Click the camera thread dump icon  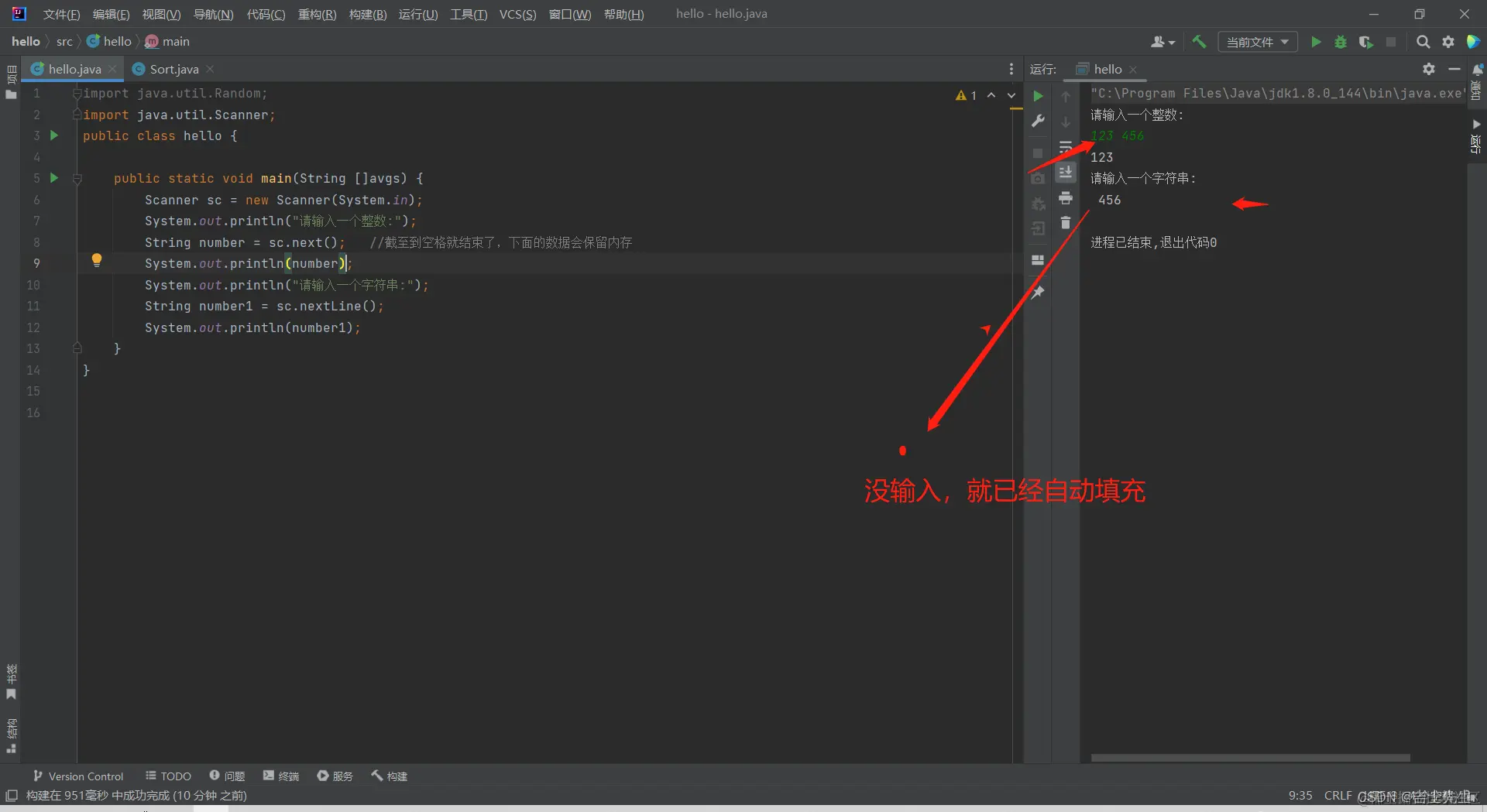(x=1039, y=179)
